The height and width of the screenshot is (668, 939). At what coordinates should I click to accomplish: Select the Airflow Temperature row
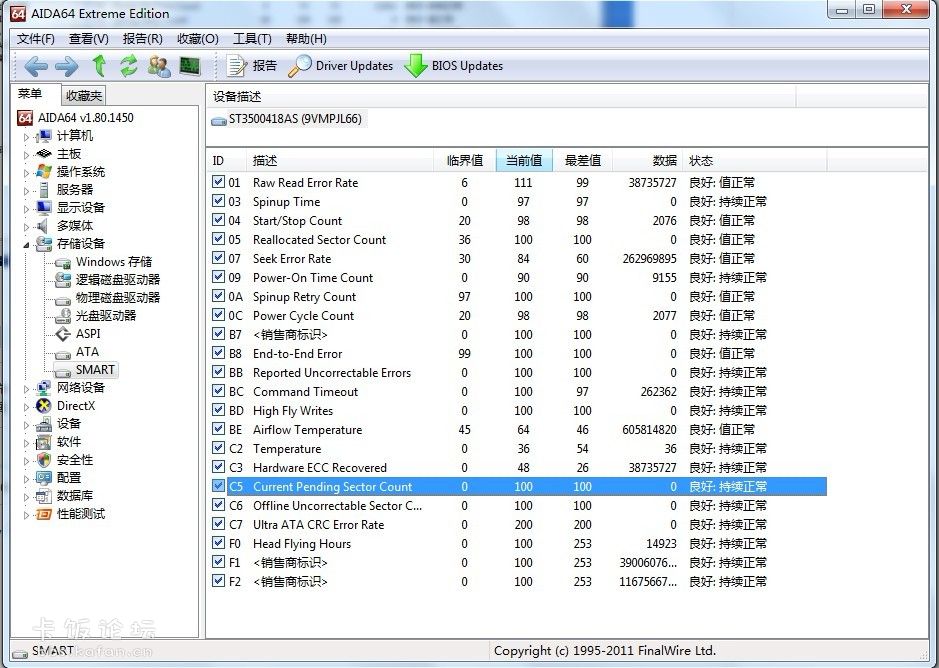(x=519, y=430)
